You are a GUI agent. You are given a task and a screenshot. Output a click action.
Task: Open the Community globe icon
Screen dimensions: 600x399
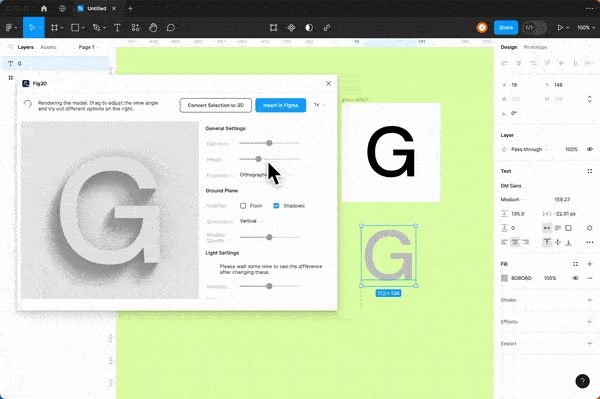[62, 8]
